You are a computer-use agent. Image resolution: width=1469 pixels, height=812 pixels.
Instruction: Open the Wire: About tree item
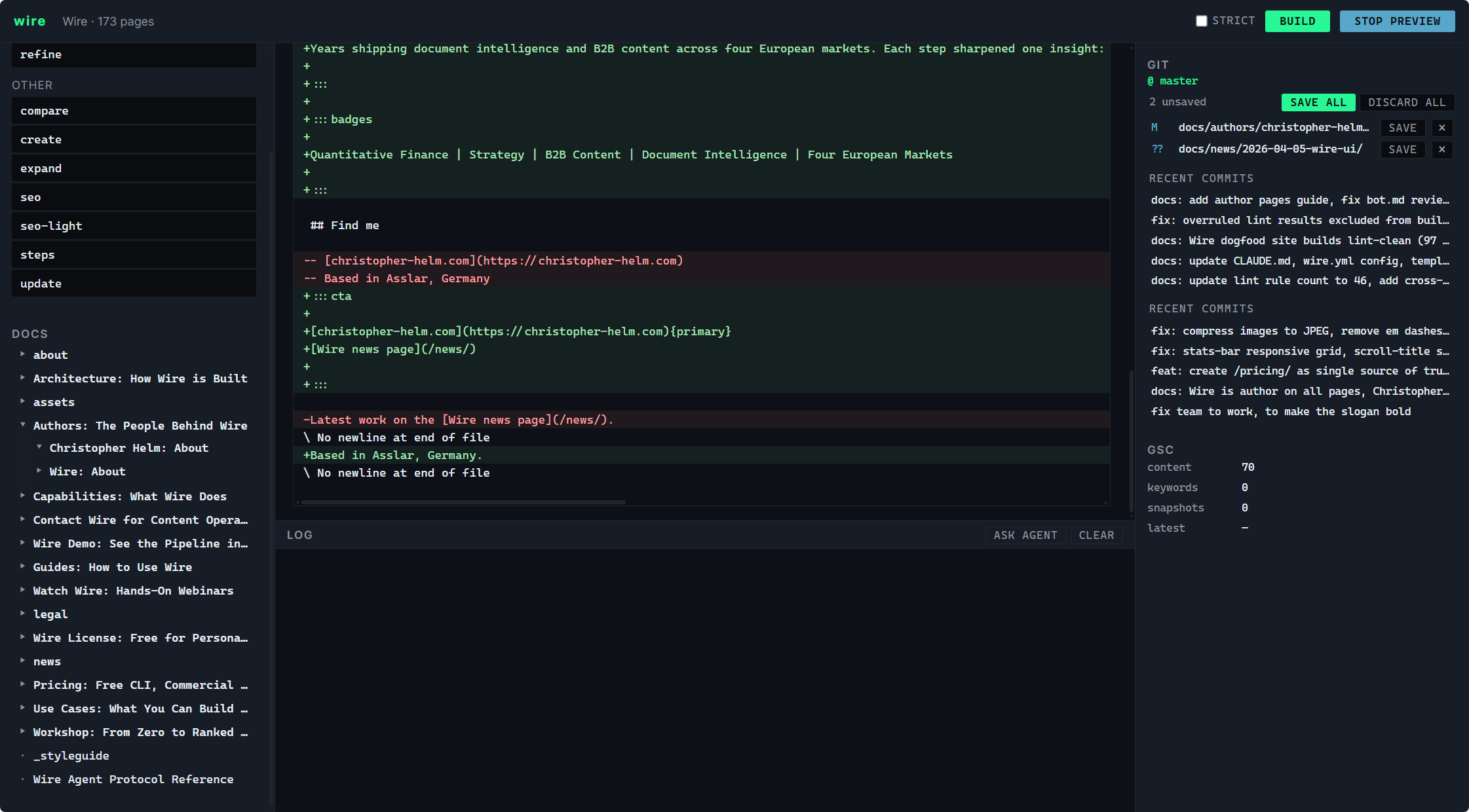click(87, 471)
